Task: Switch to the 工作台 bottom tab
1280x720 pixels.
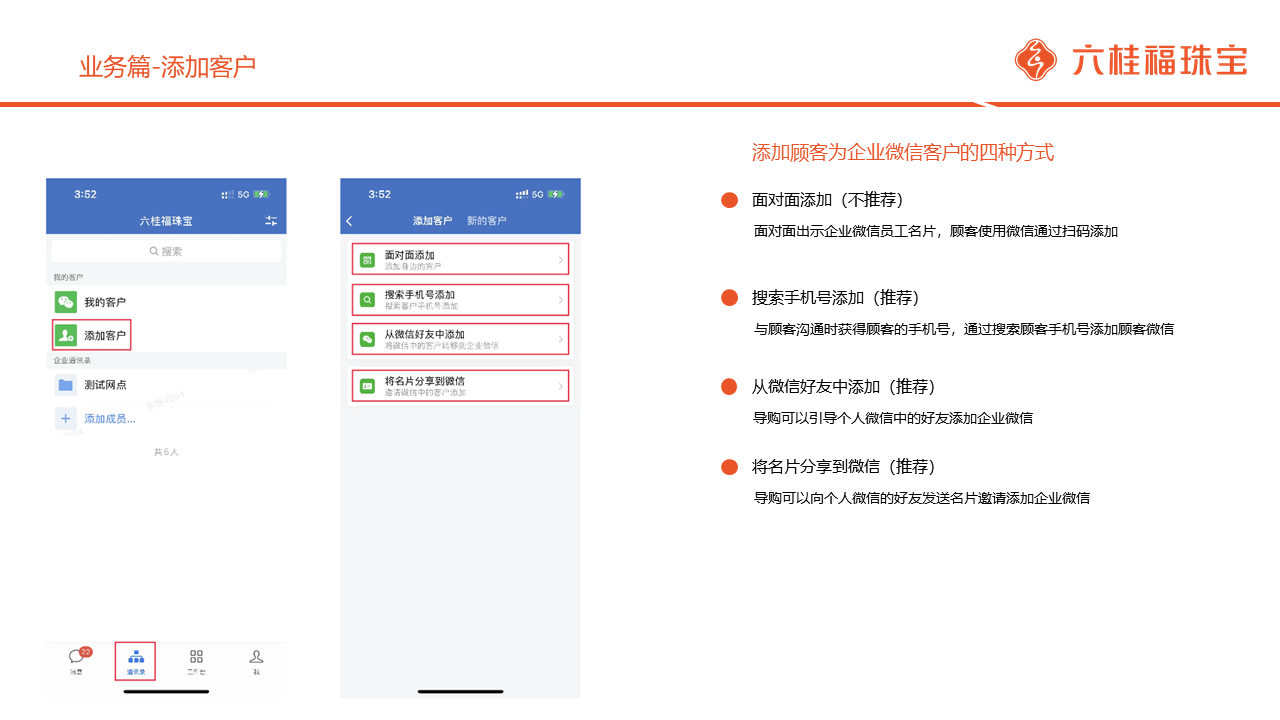Action: coord(196,661)
